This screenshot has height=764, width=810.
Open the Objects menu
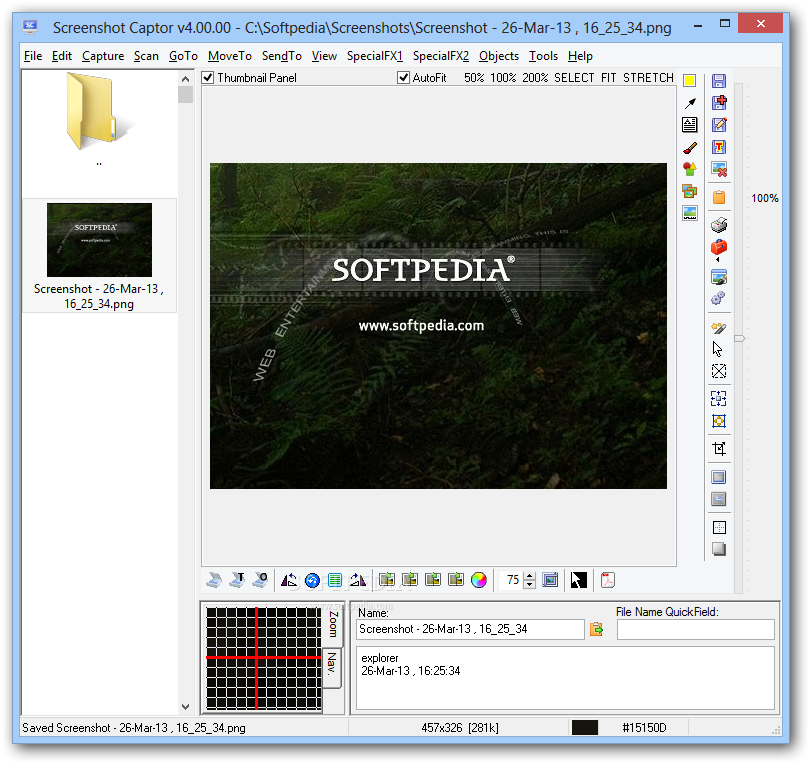pos(499,56)
